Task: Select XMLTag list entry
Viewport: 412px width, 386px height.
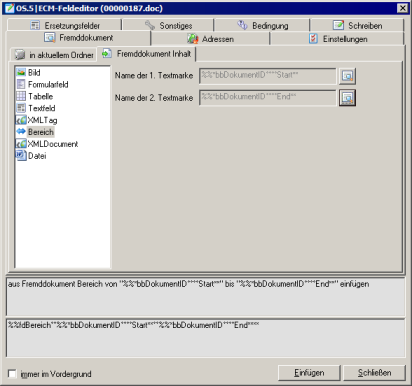Action: [42, 120]
